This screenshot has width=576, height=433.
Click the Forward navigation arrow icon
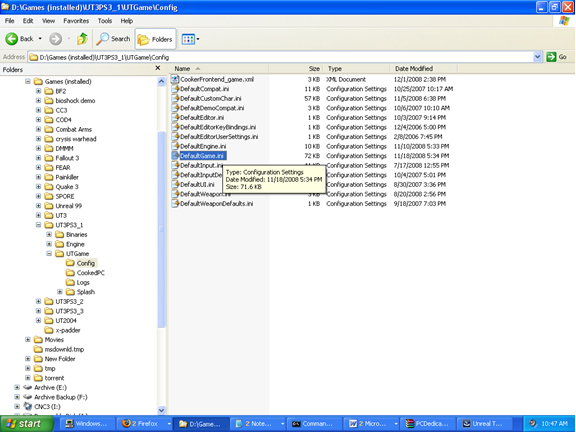click(x=55, y=39)
